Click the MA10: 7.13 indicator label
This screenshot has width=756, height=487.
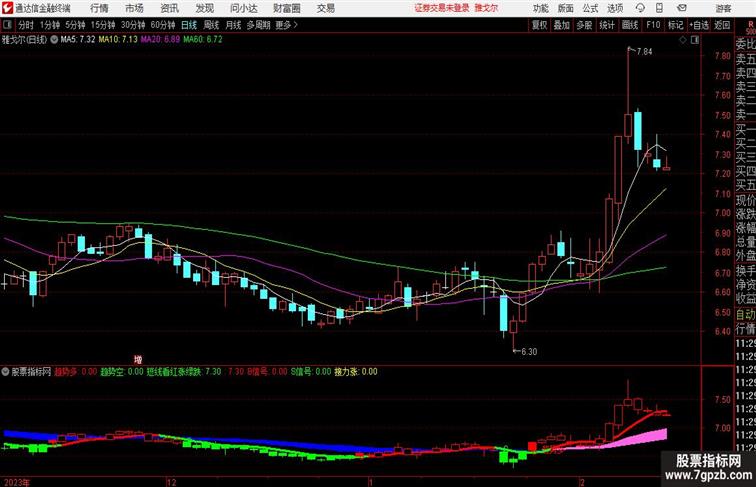coord(118,40)
